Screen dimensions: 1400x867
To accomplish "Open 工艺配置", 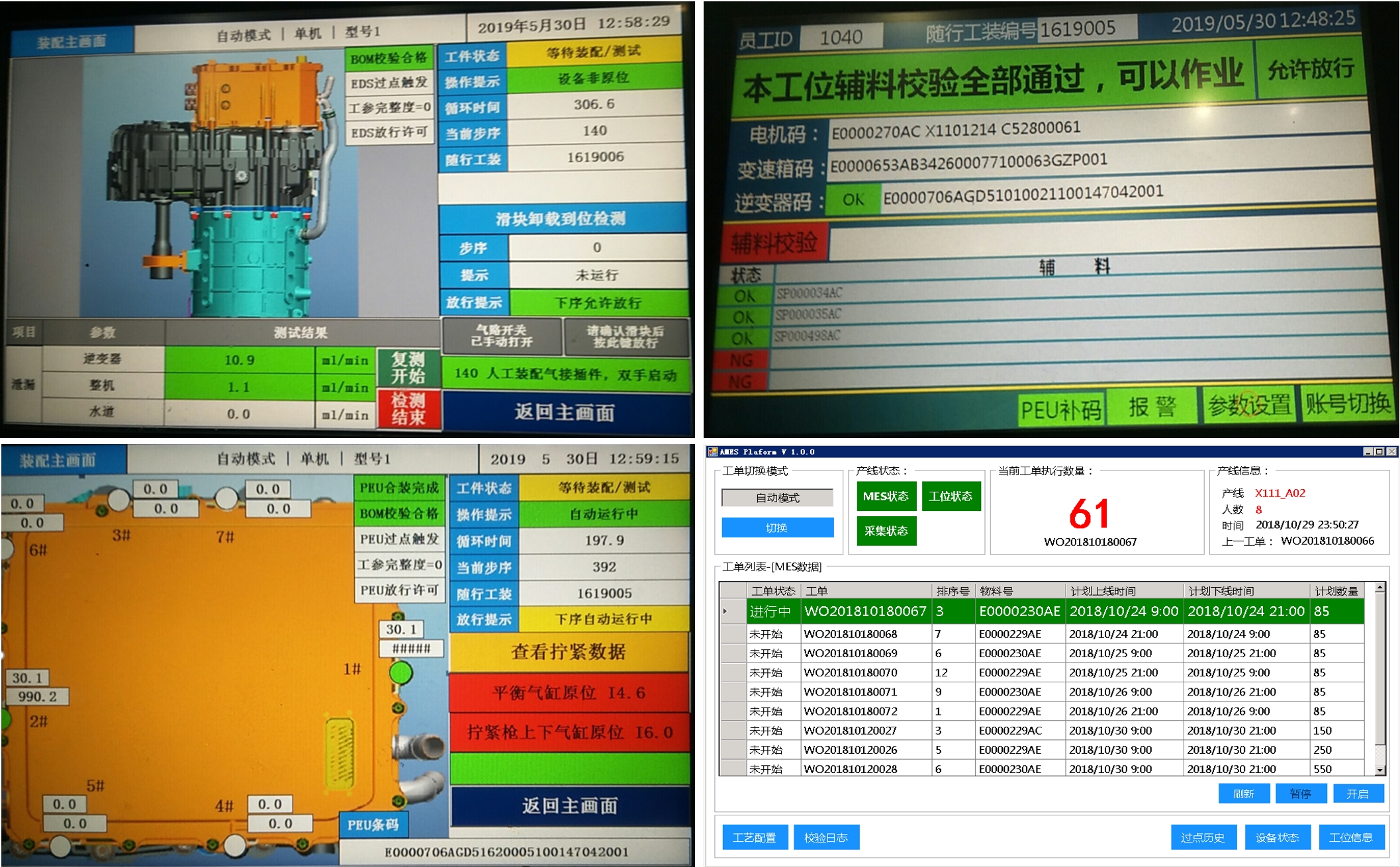I will pyautogui.click(x=754, y=837).
